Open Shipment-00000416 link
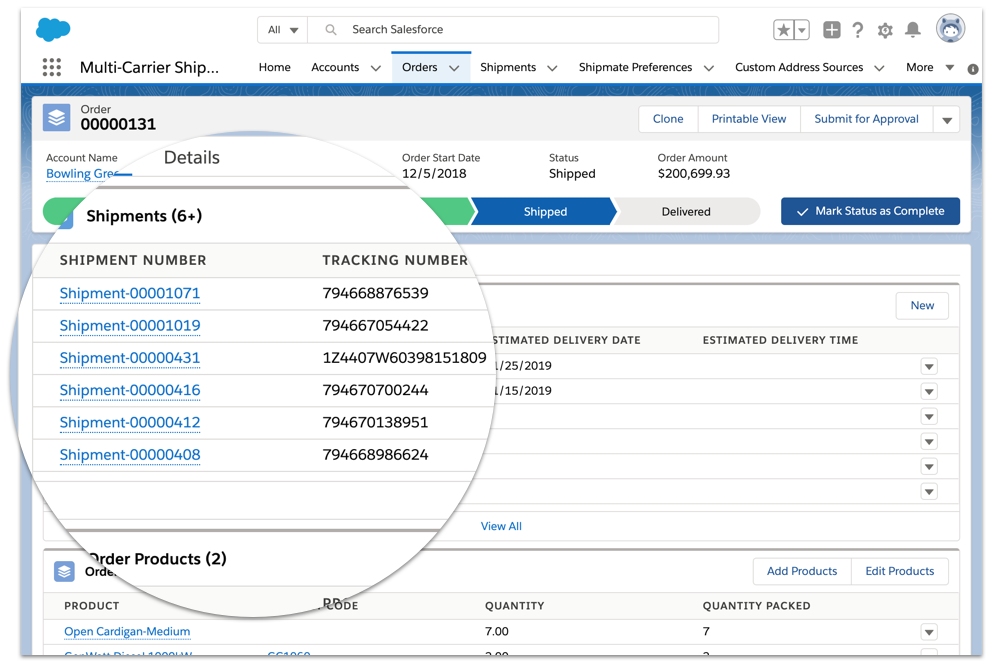Image resolution: width=991 pixels, height=667 pixels. coord(130,390)
